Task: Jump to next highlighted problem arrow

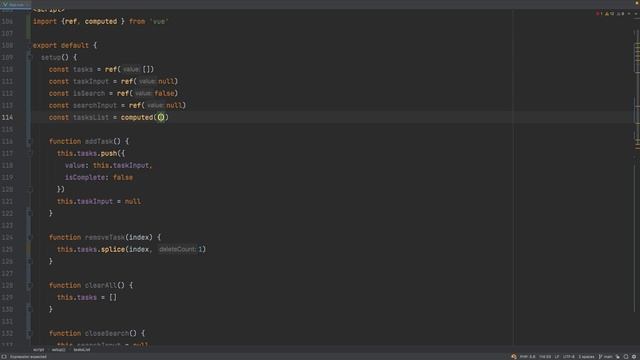Action: 635,13
